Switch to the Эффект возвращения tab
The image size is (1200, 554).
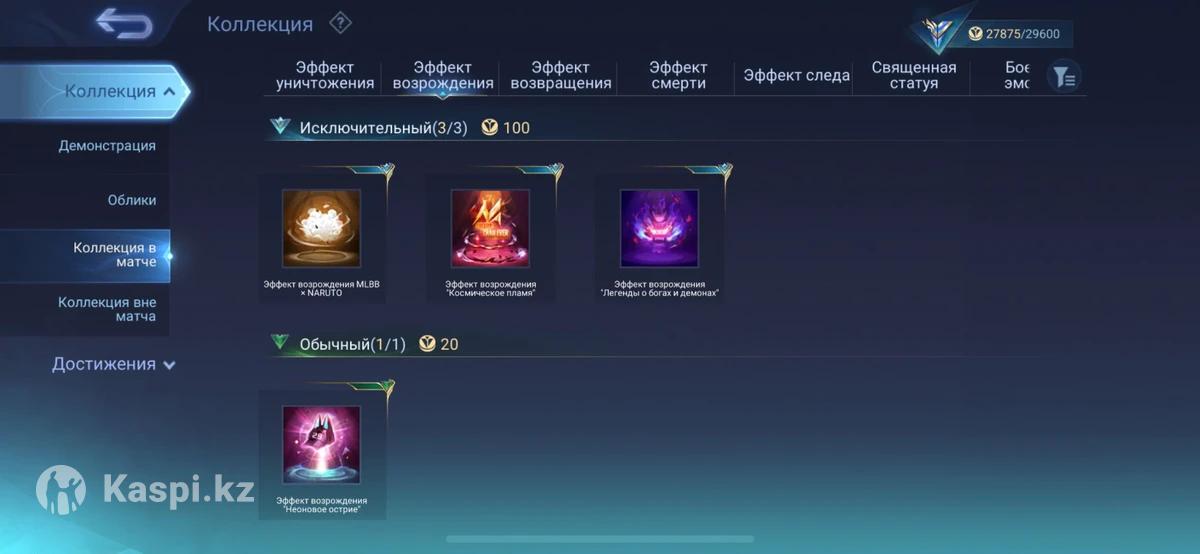pos(561,76)
